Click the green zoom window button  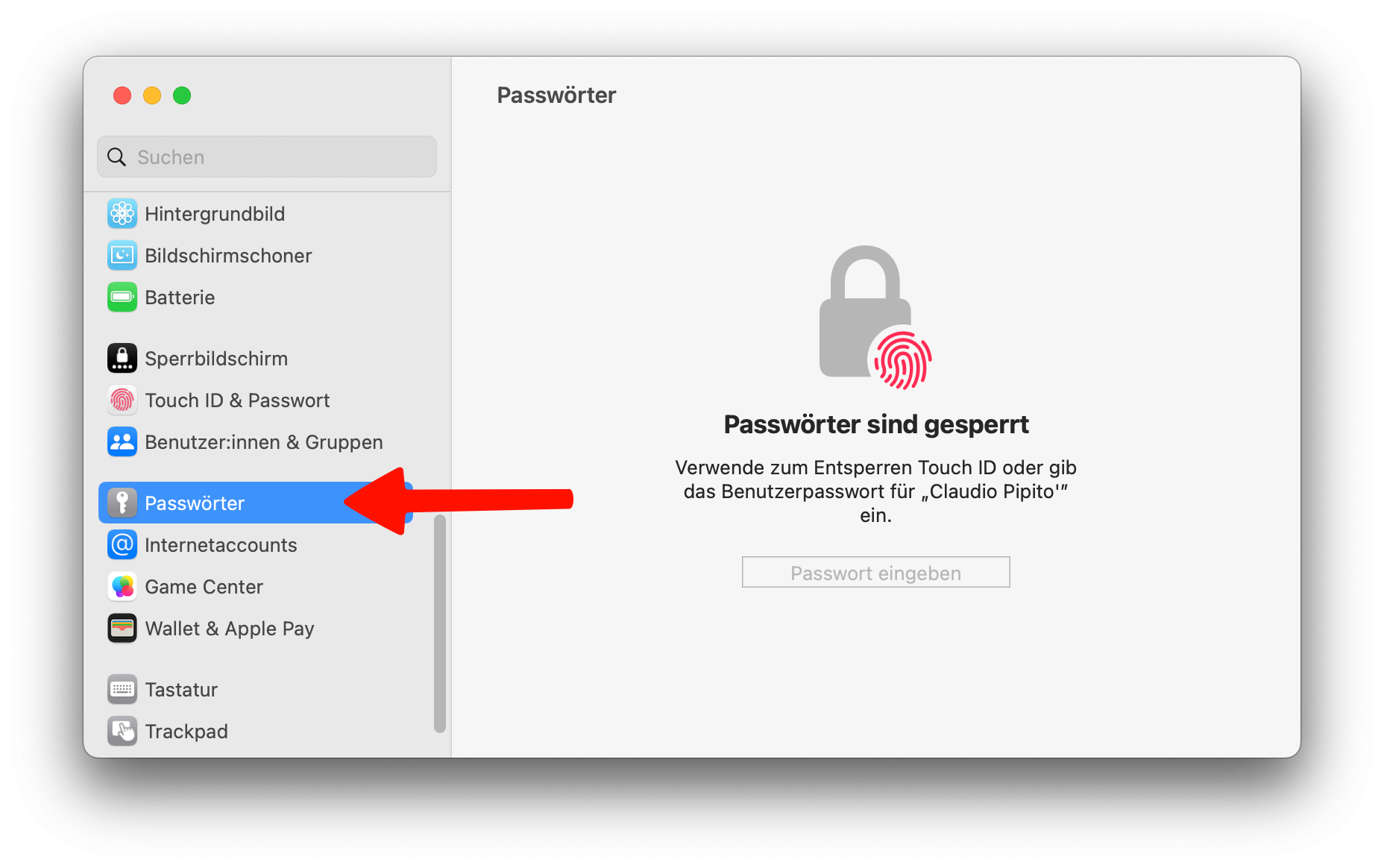[x=182, y=95]
